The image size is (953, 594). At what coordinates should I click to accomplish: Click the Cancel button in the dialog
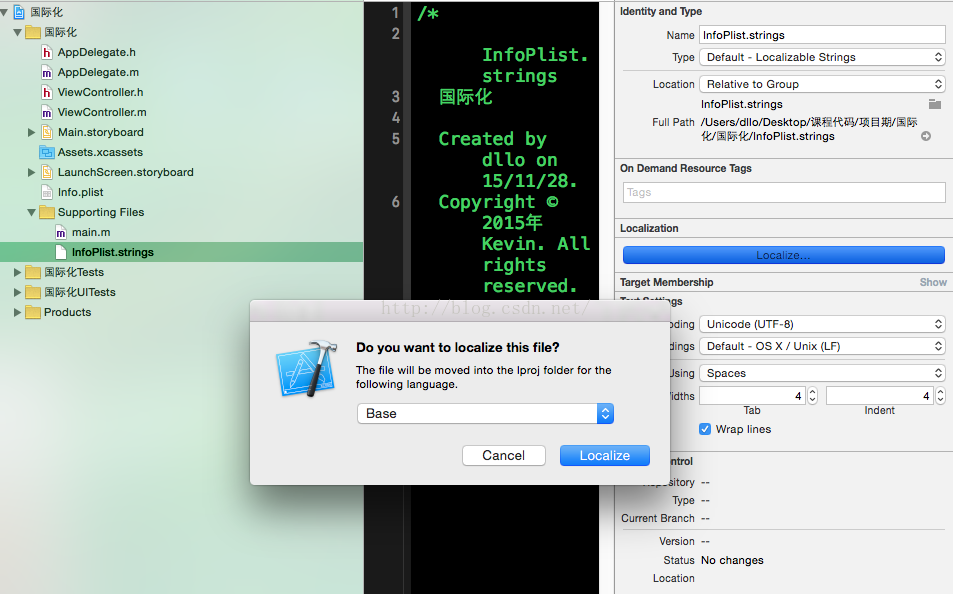(503, 455)
